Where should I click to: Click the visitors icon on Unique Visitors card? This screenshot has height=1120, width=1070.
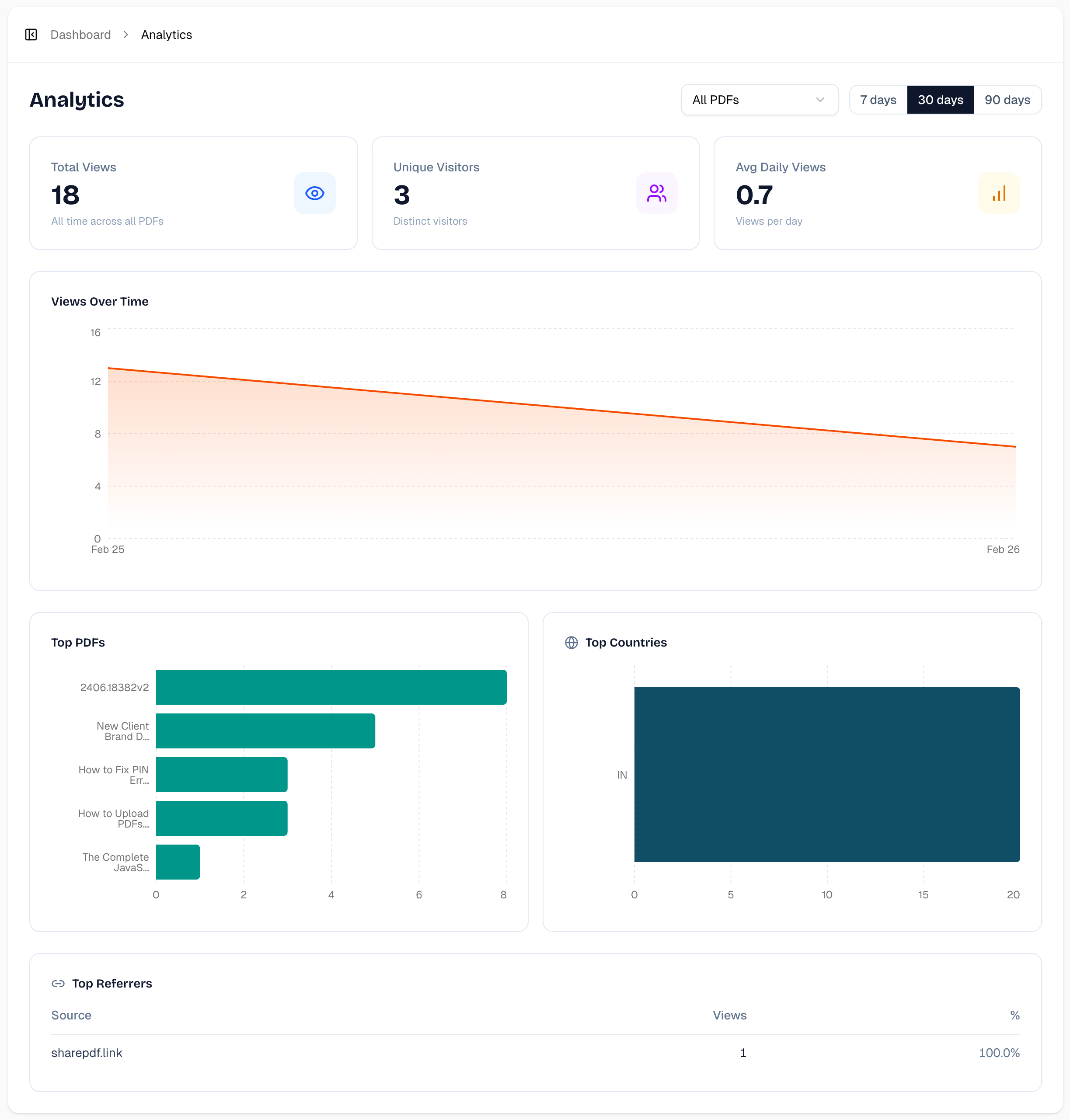pyautogui.click(x=656, y=193)
